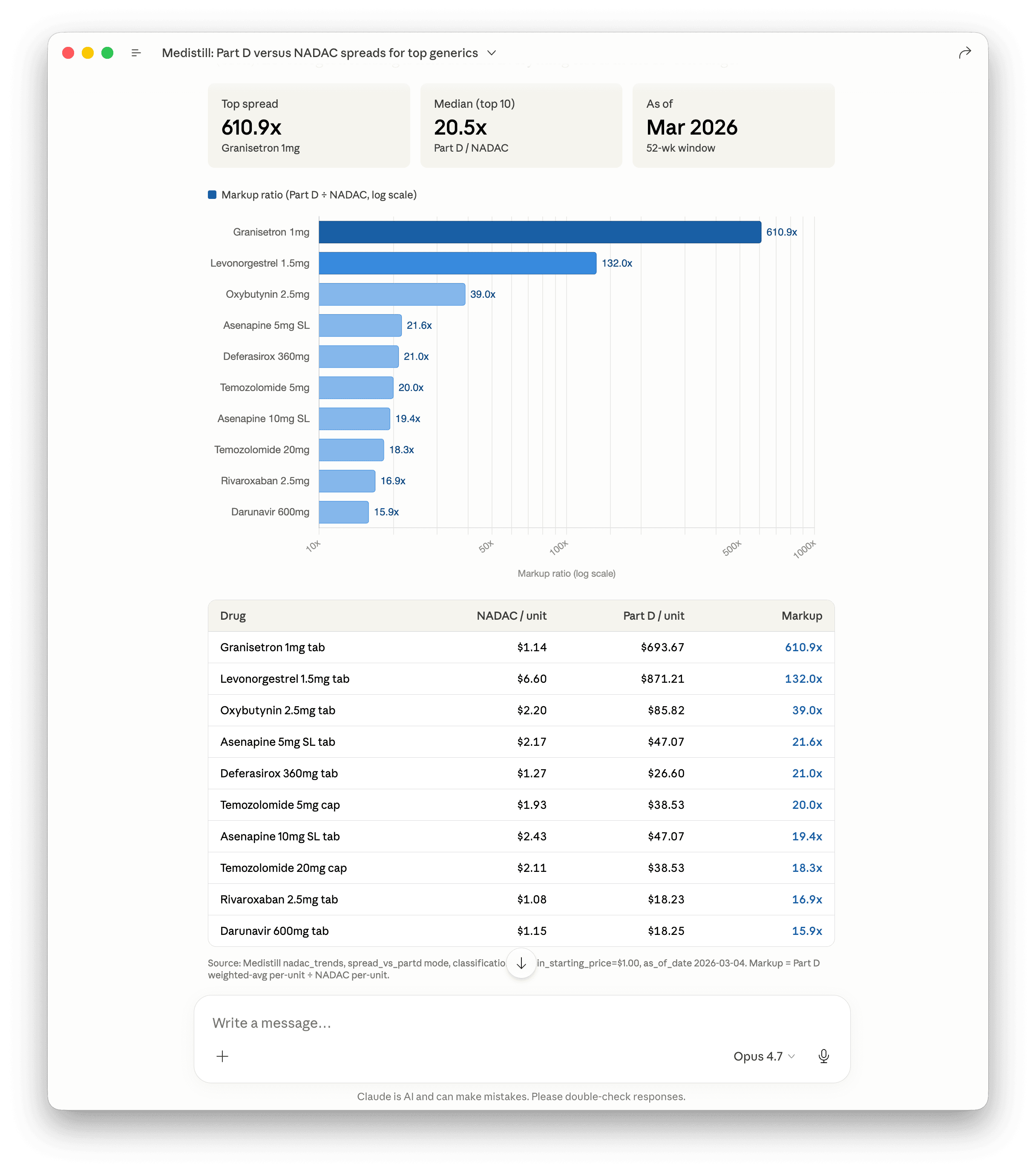Expand the conversation title chevron

click(491, 53)
